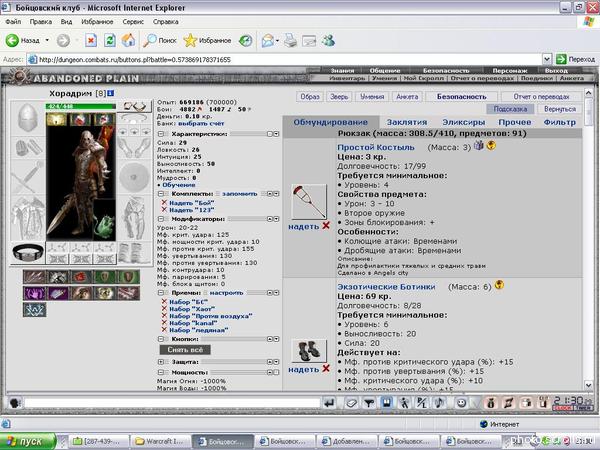The width and height of the screenshot is (600, 450).
Task: Click the helmet equipment slot
Action: 28,118
